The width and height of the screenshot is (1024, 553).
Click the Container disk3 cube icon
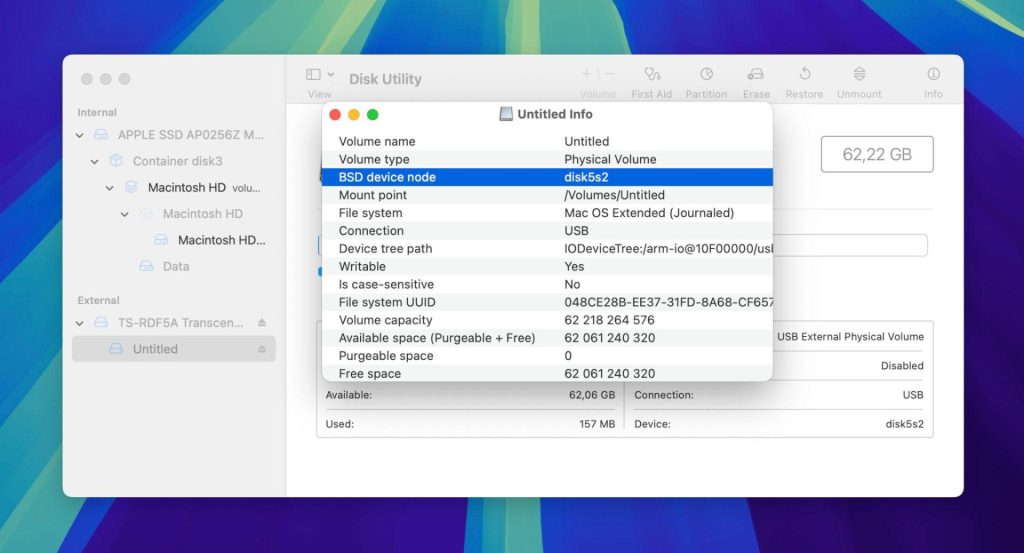[x=116, y=161]
